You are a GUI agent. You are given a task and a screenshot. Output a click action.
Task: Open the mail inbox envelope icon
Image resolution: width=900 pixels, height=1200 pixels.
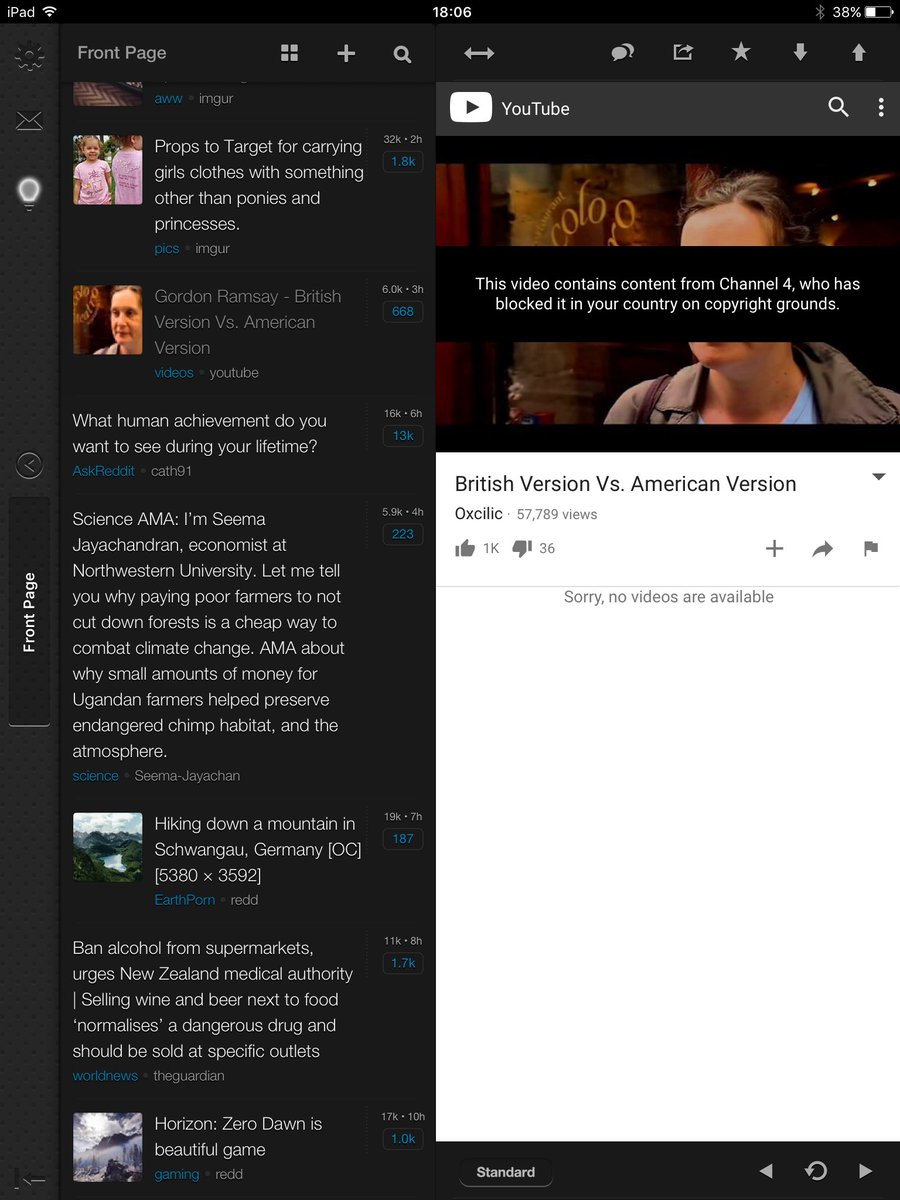[29, 121]
